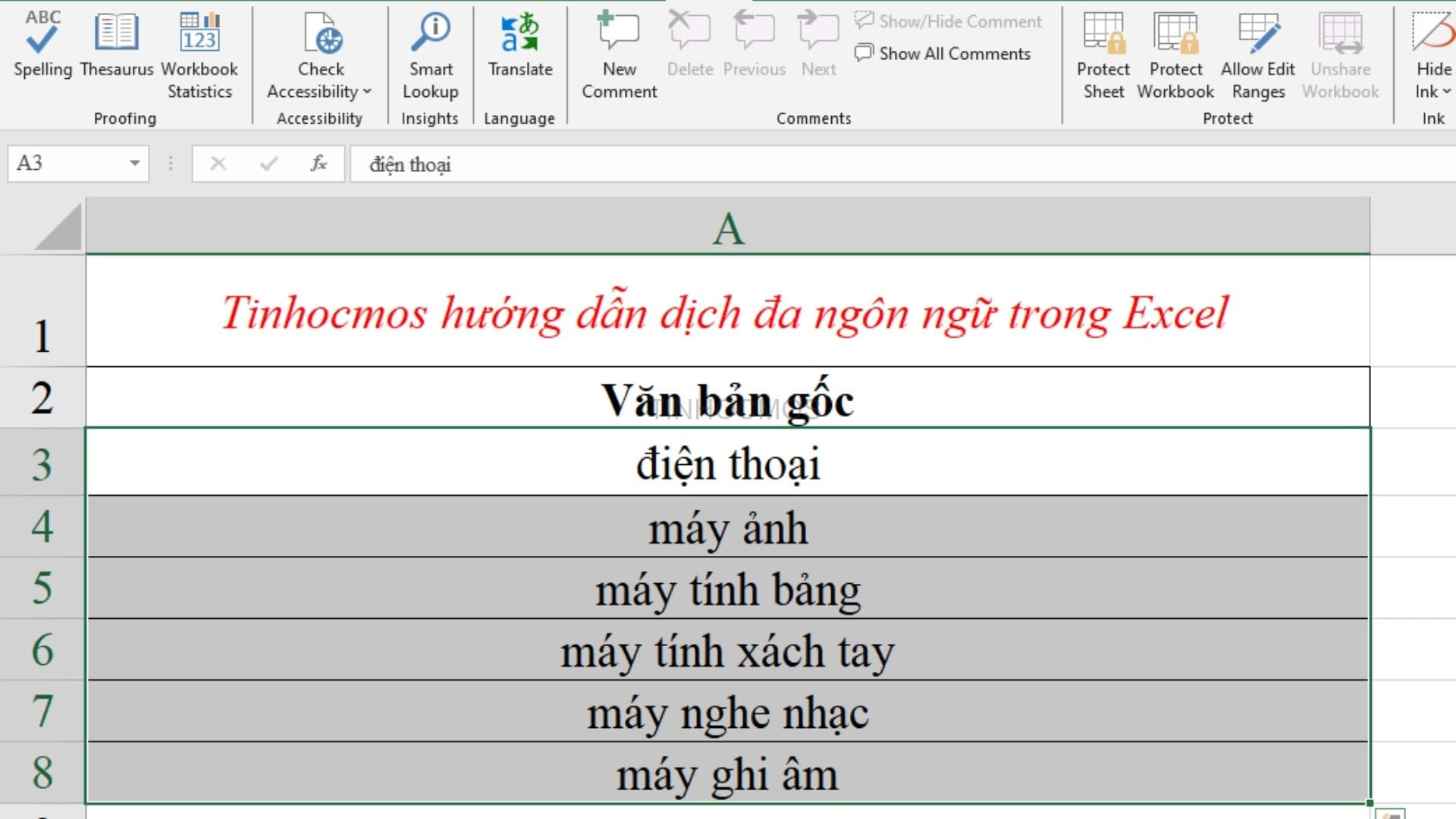
Task: Select the cell containing máy tính xách tay
Action: pos(728,649)
